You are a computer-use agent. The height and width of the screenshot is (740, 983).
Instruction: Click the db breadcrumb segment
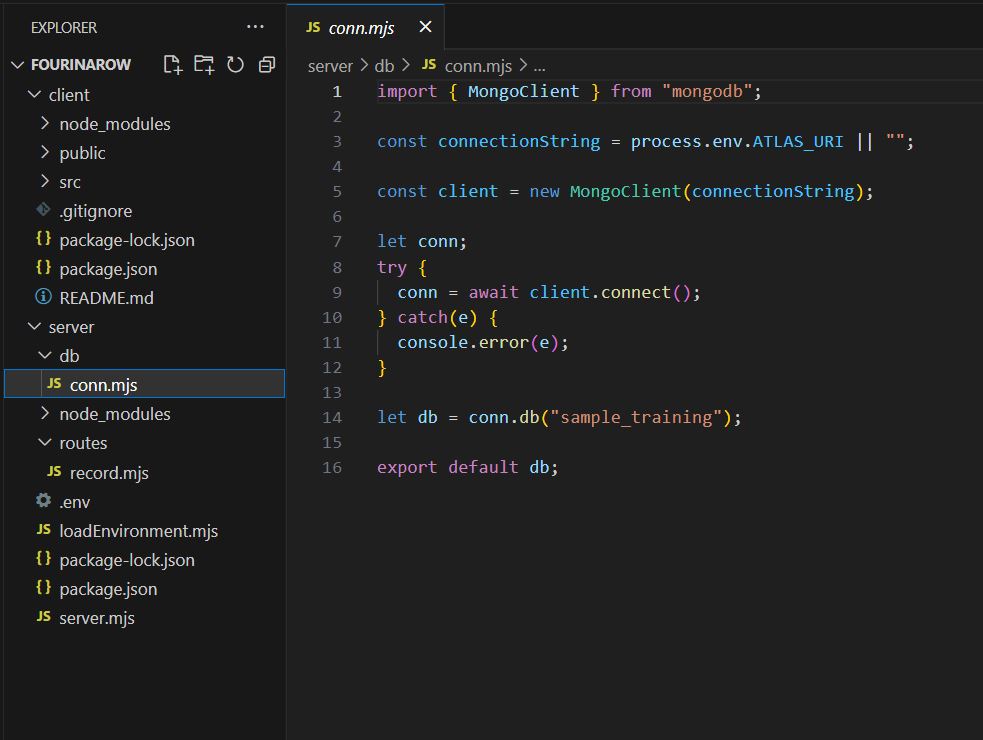click(384, 66)
